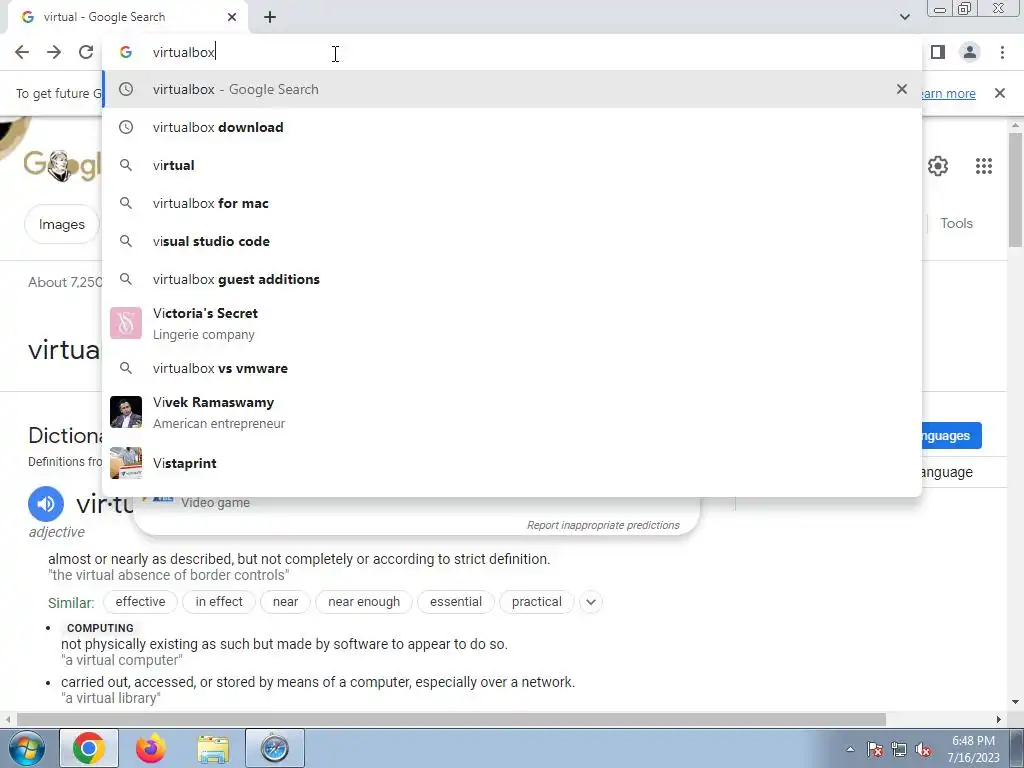Image resolution: width=1024 pixels, height=768 pixels.
Task: Select the Vivek Ramaswamy suggestion
Action: click(512, 413)
